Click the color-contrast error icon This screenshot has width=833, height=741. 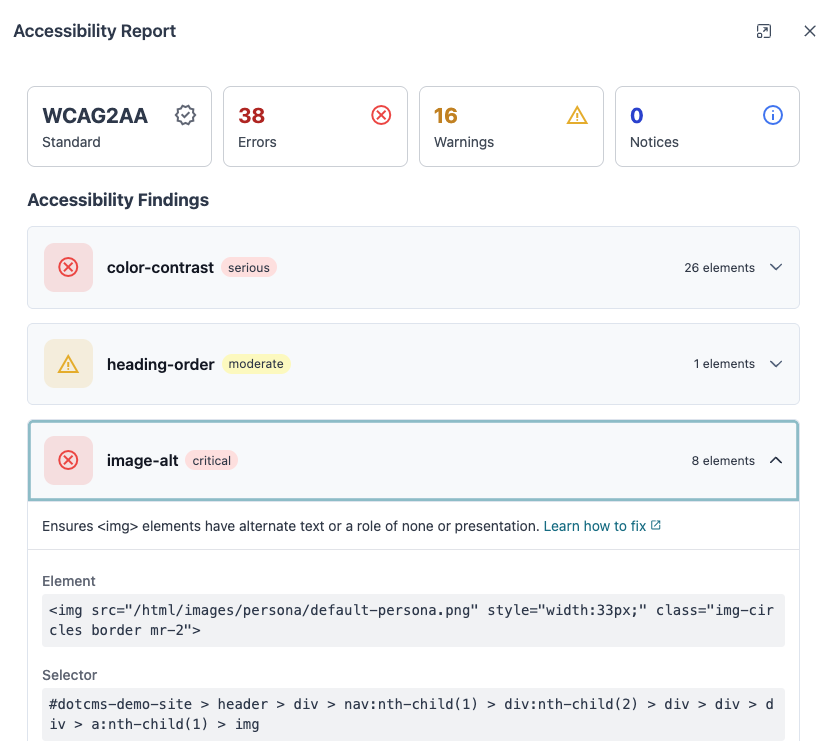[69, 267]
